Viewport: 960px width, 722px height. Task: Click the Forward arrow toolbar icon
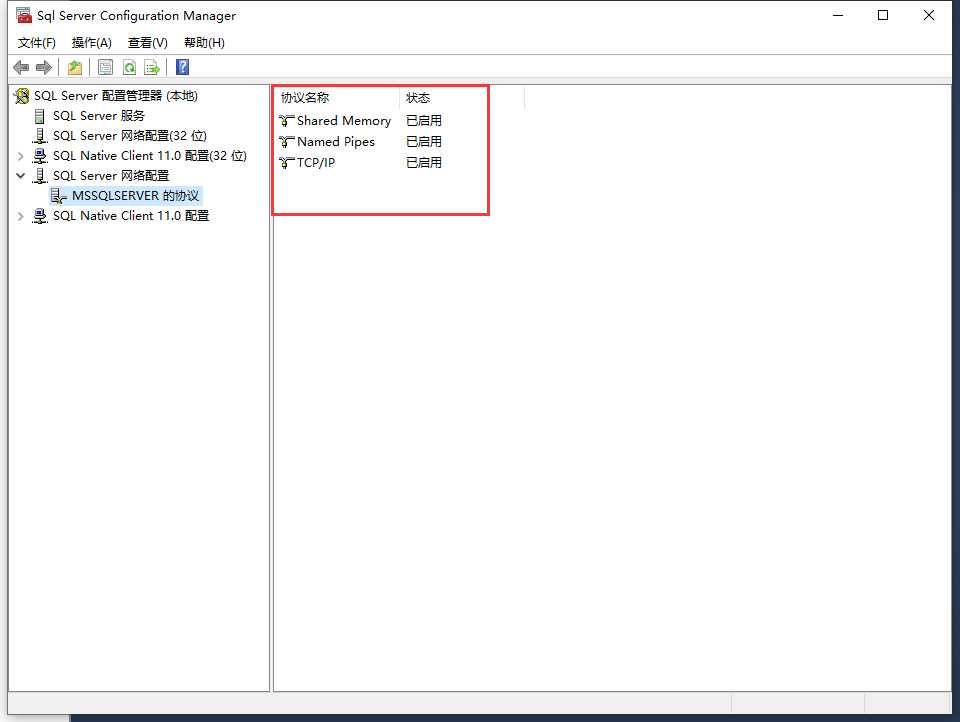(x=43, y=67)
